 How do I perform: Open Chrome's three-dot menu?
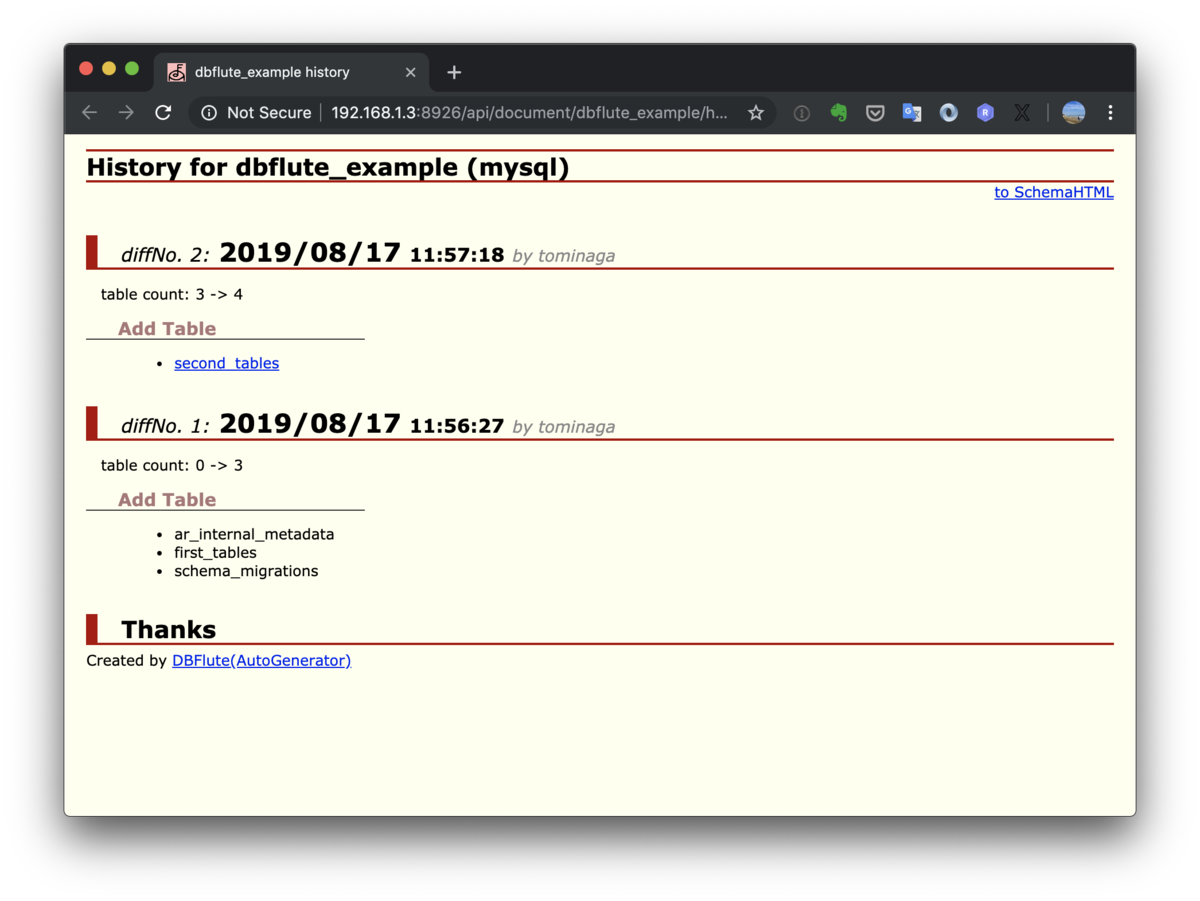(x=1110, y=112)
